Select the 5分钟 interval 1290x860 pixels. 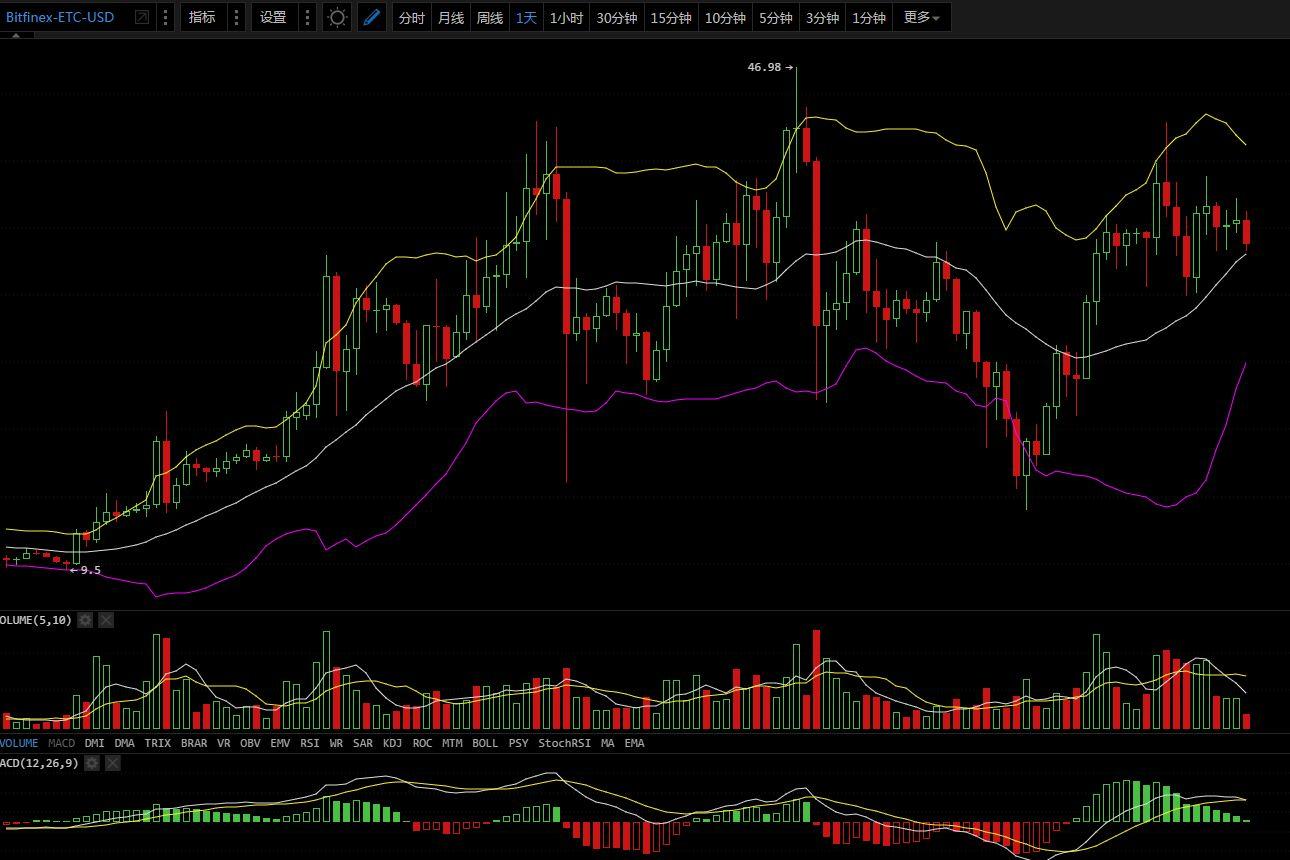click(775, 18)
